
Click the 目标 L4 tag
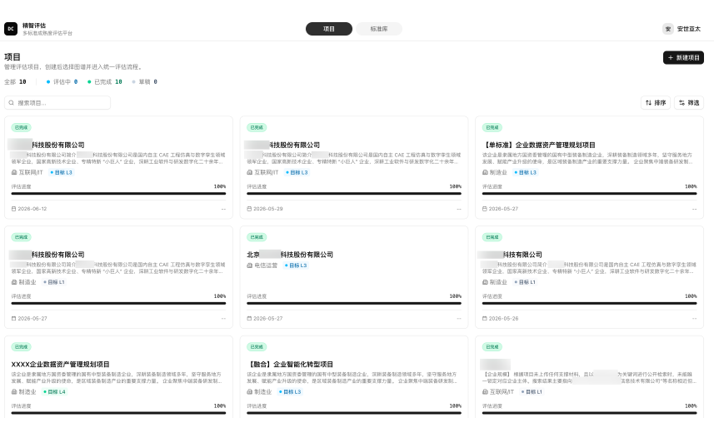54,392
